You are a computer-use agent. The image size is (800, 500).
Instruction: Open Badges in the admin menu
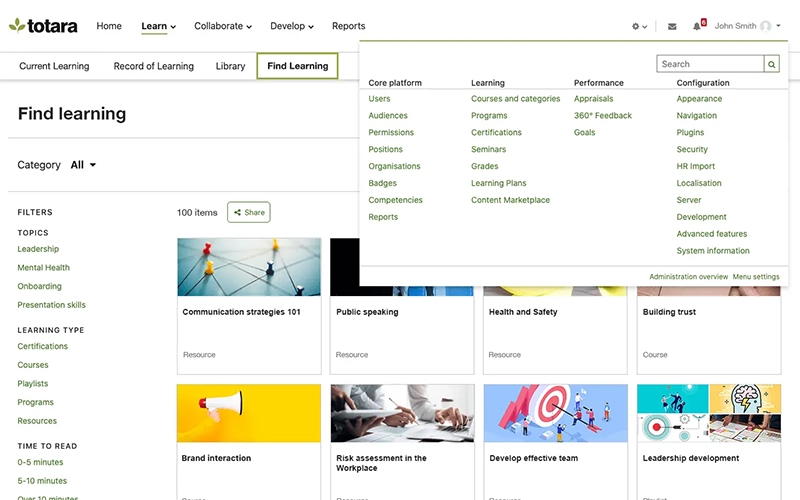click(382, 183)
